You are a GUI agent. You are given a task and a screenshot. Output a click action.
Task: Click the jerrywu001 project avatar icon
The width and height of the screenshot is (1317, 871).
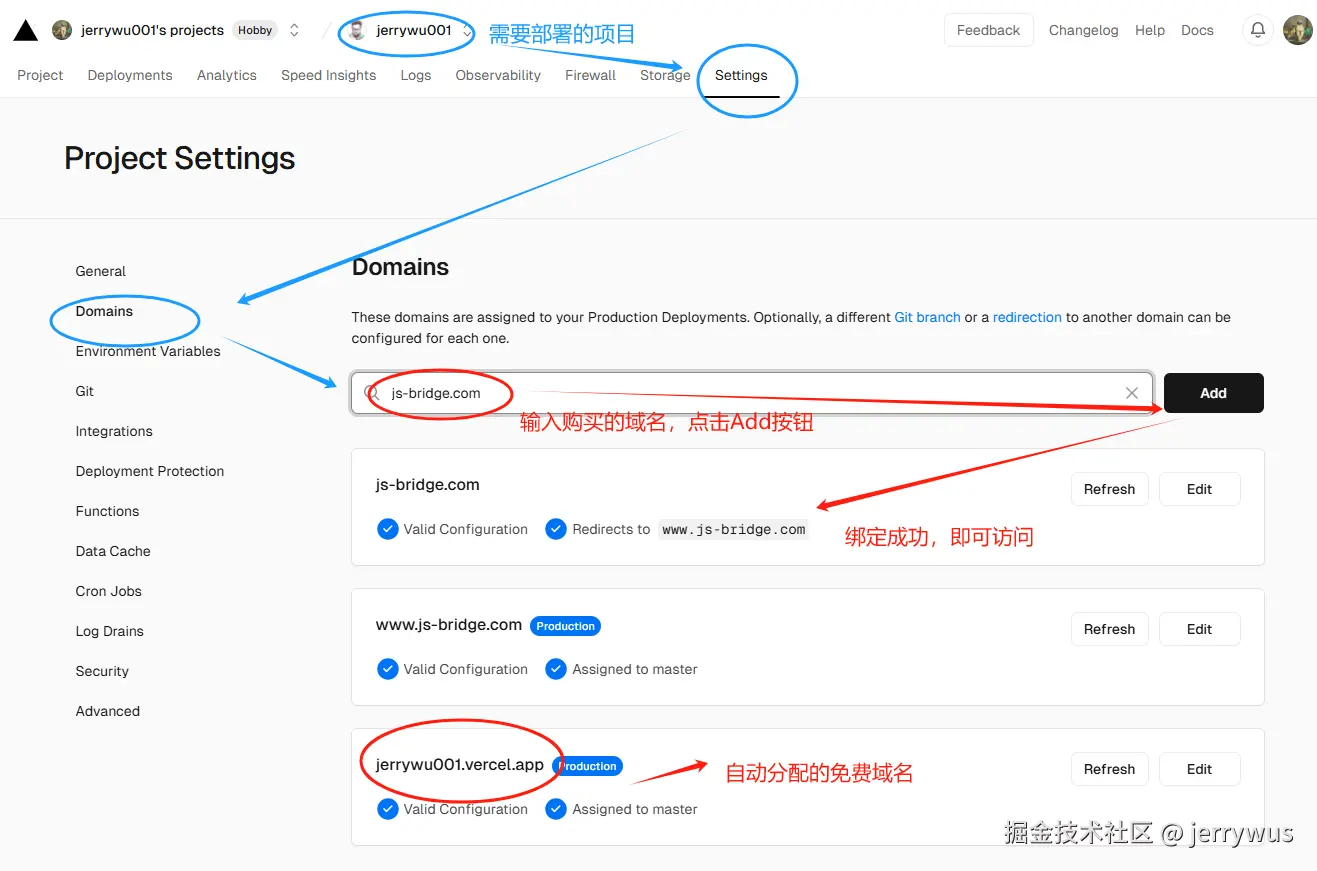pyautogui.click(x=357, y=30)
